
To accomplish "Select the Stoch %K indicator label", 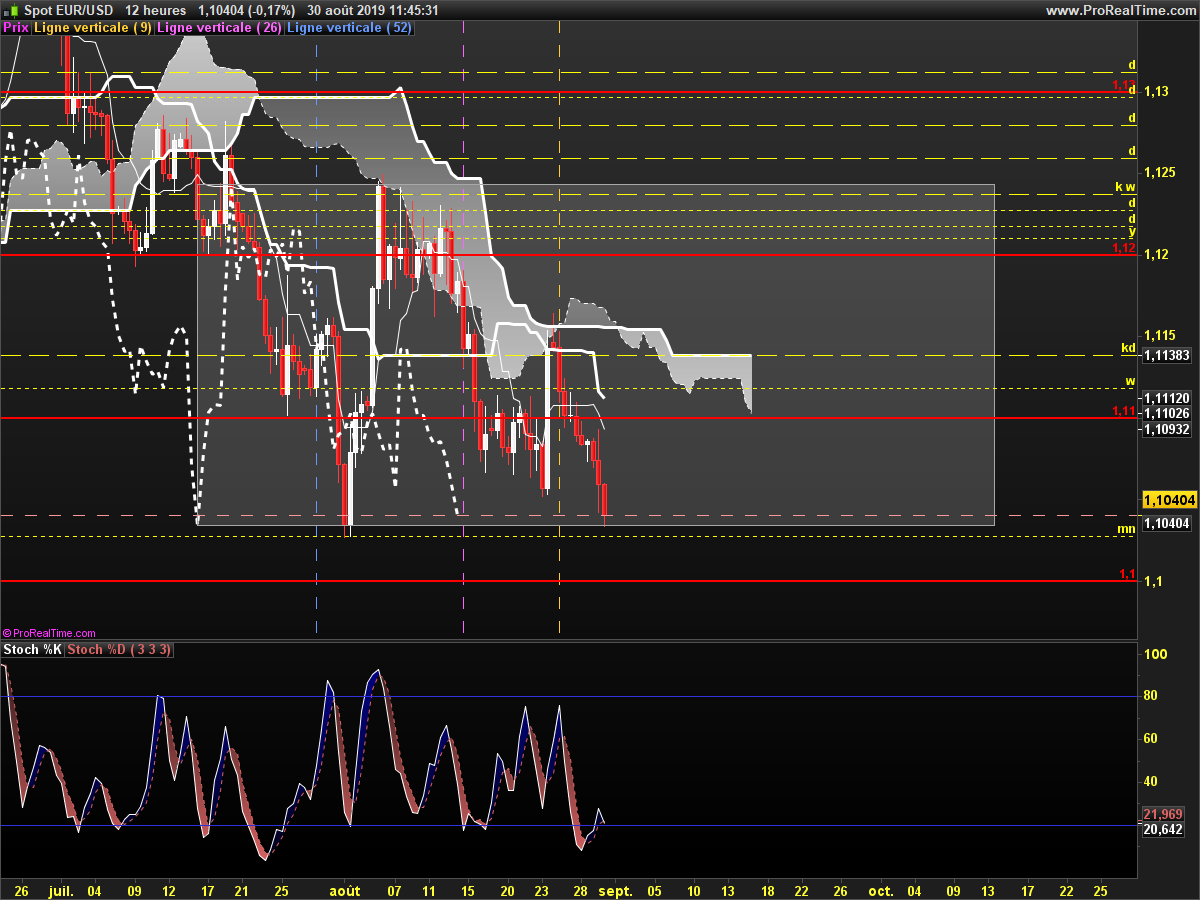I will [33, 650].
